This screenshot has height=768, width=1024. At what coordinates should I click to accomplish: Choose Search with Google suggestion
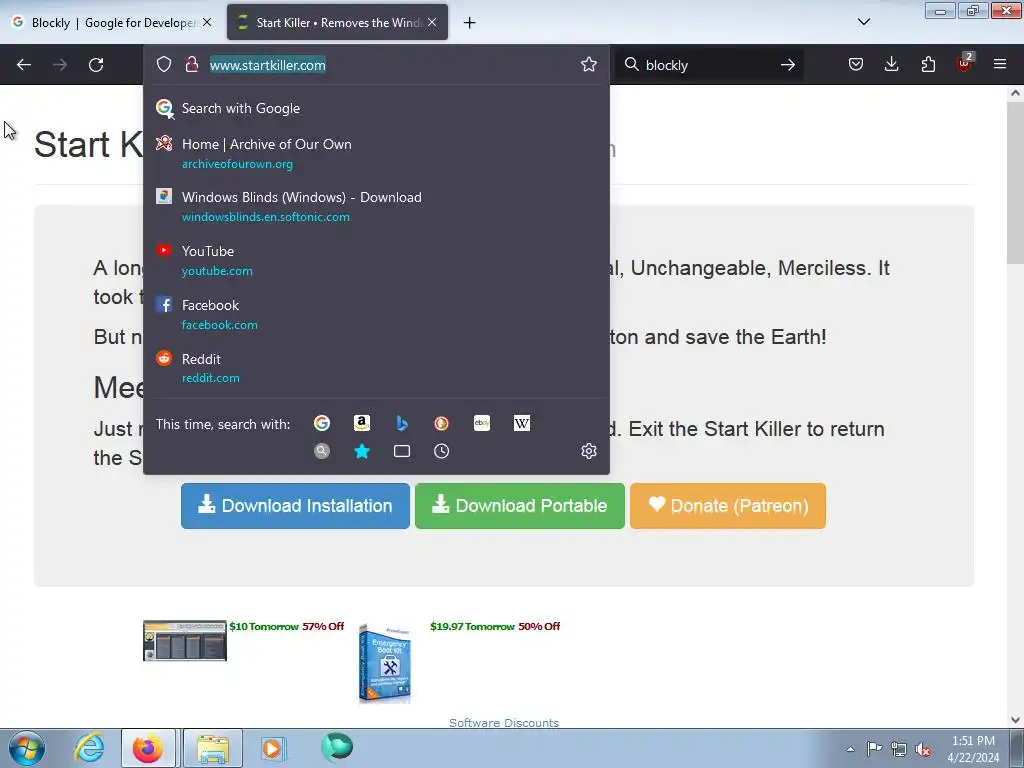[x=376, y=108]
